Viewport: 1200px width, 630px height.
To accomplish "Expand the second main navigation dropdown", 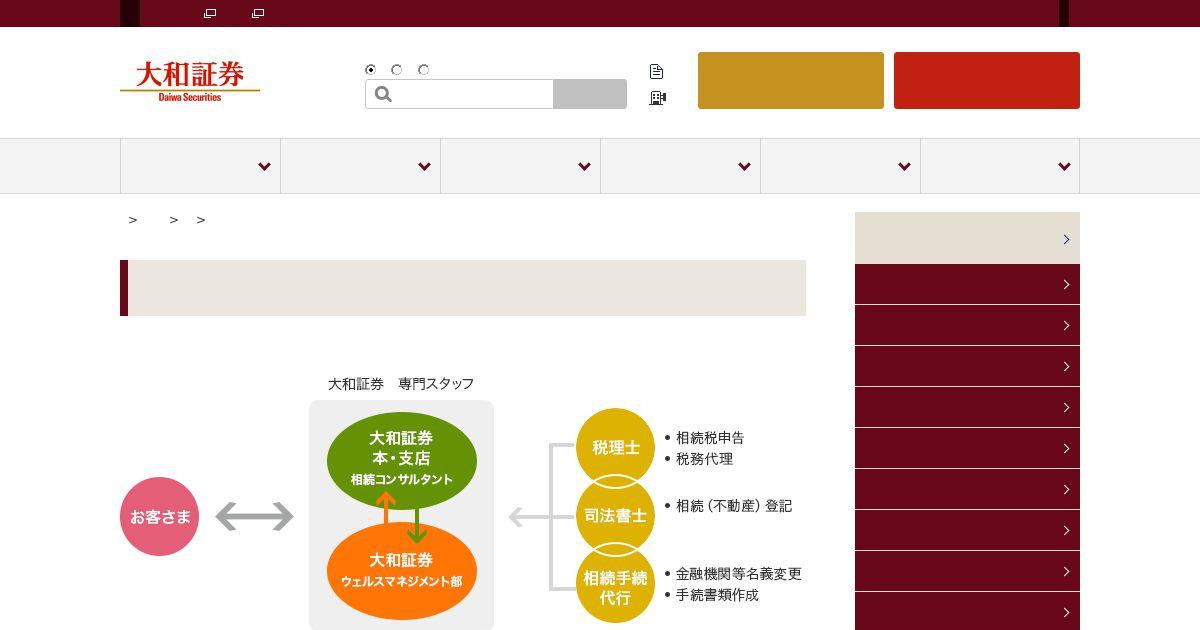I will pos(360,166).
